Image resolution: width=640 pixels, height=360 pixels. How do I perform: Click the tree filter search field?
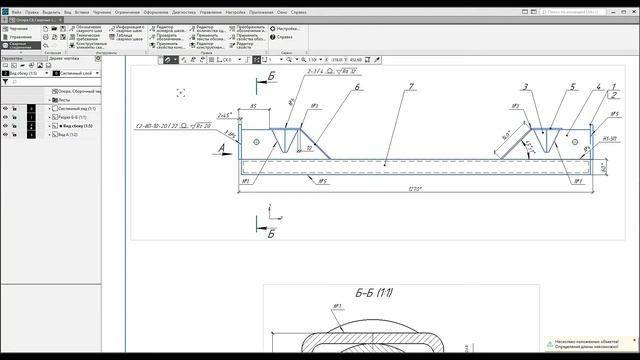point(55,82)
